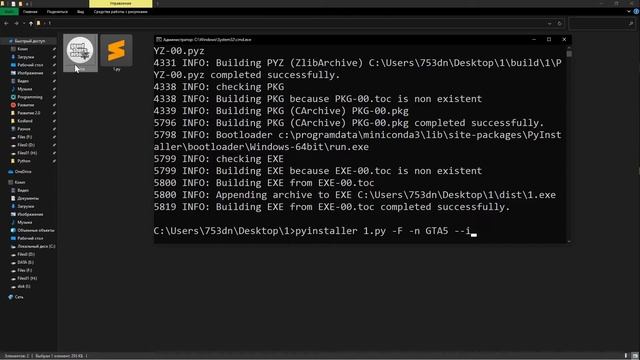Click the yellow Управление contextual tab

coord(120,4)
